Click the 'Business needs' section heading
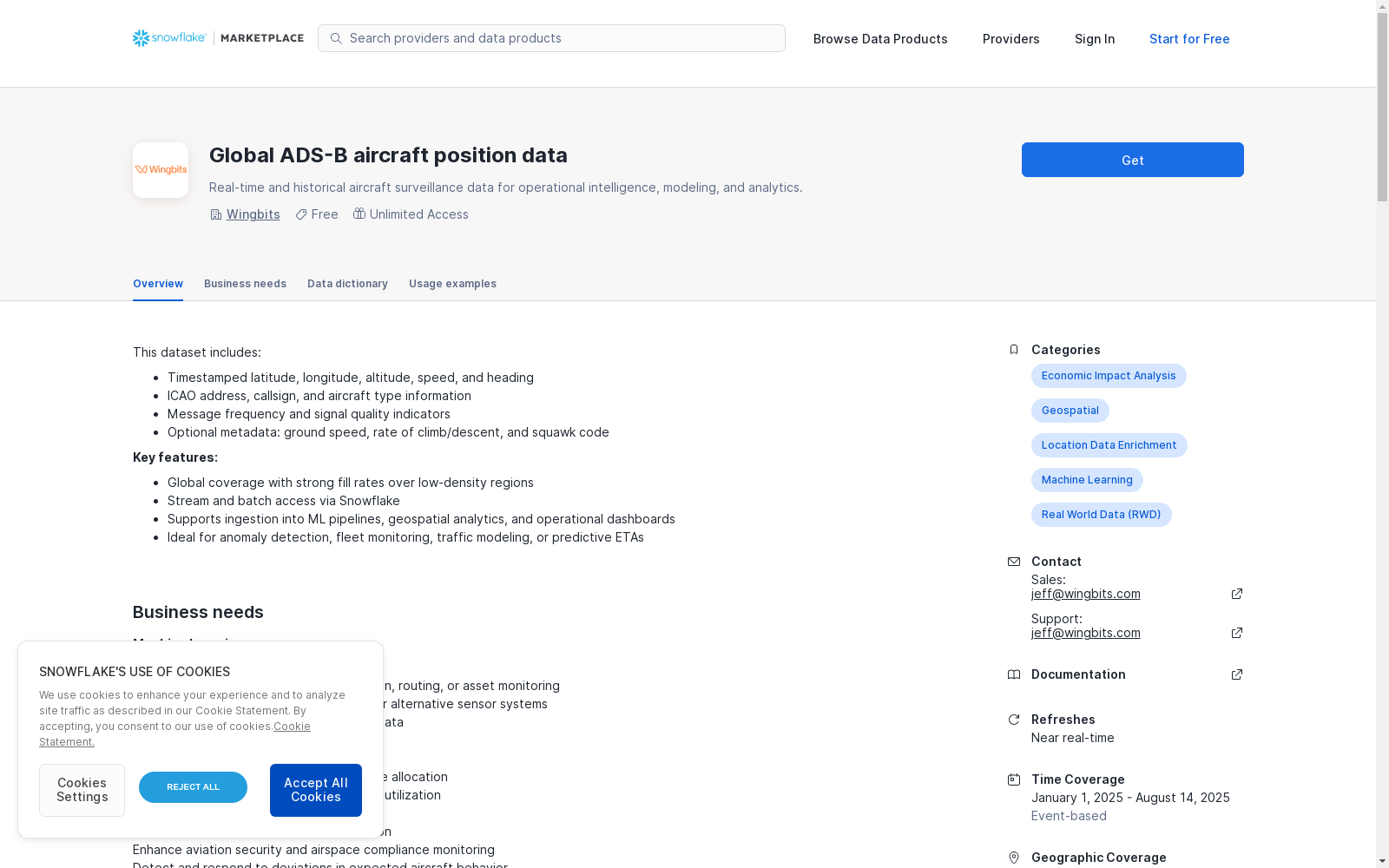1389x868 pixels. tap(198, 612)
